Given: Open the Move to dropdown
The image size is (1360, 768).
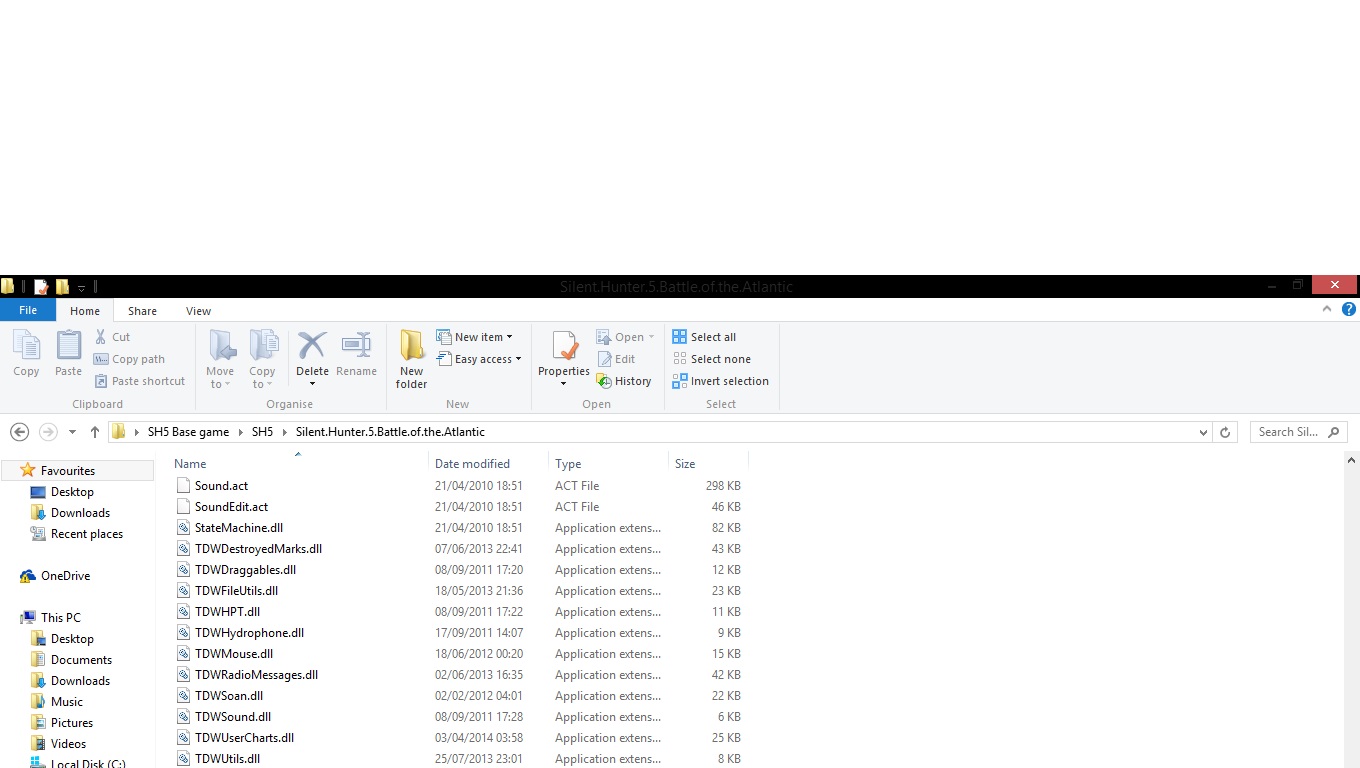Looking at the screenshot, I should point(221,359).
